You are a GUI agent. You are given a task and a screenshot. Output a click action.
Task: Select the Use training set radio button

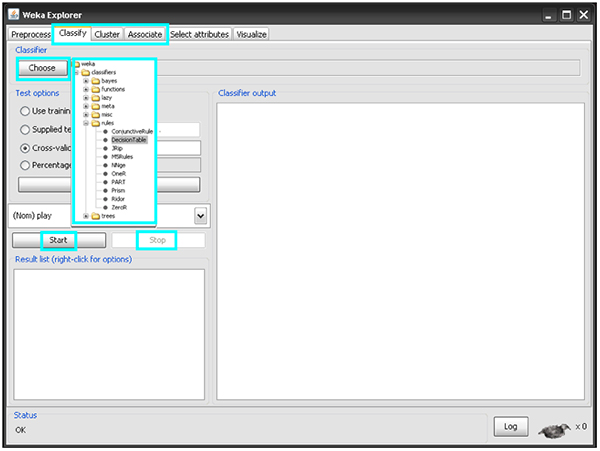click(x=25, y=111)
